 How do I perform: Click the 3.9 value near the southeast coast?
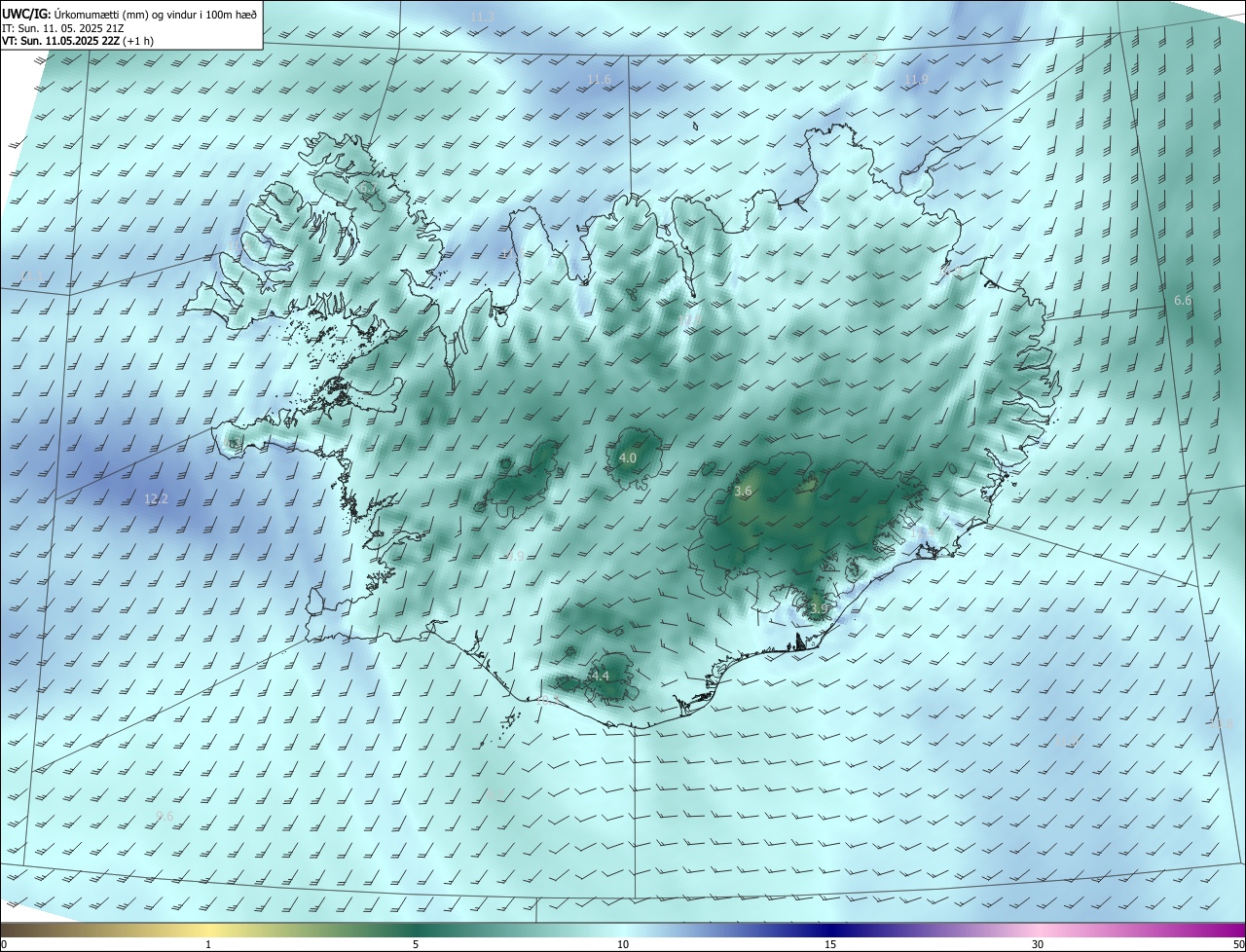(818, 608)
